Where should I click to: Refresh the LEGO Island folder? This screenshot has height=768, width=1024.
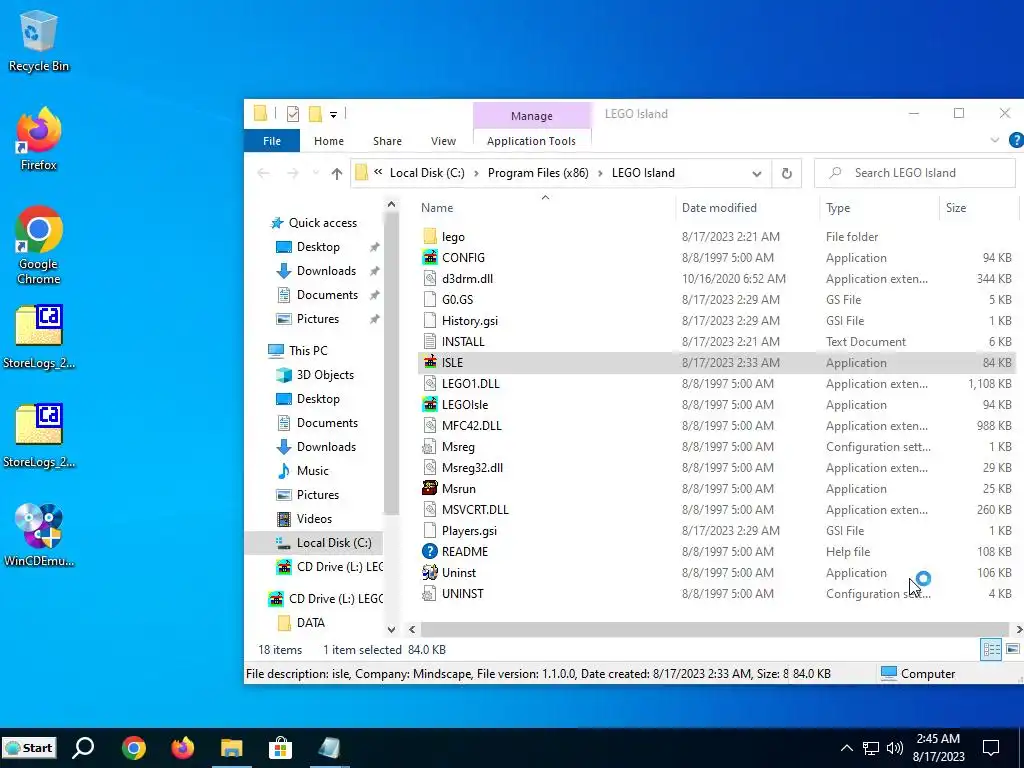pyautogui.click(x=786, y=173)
